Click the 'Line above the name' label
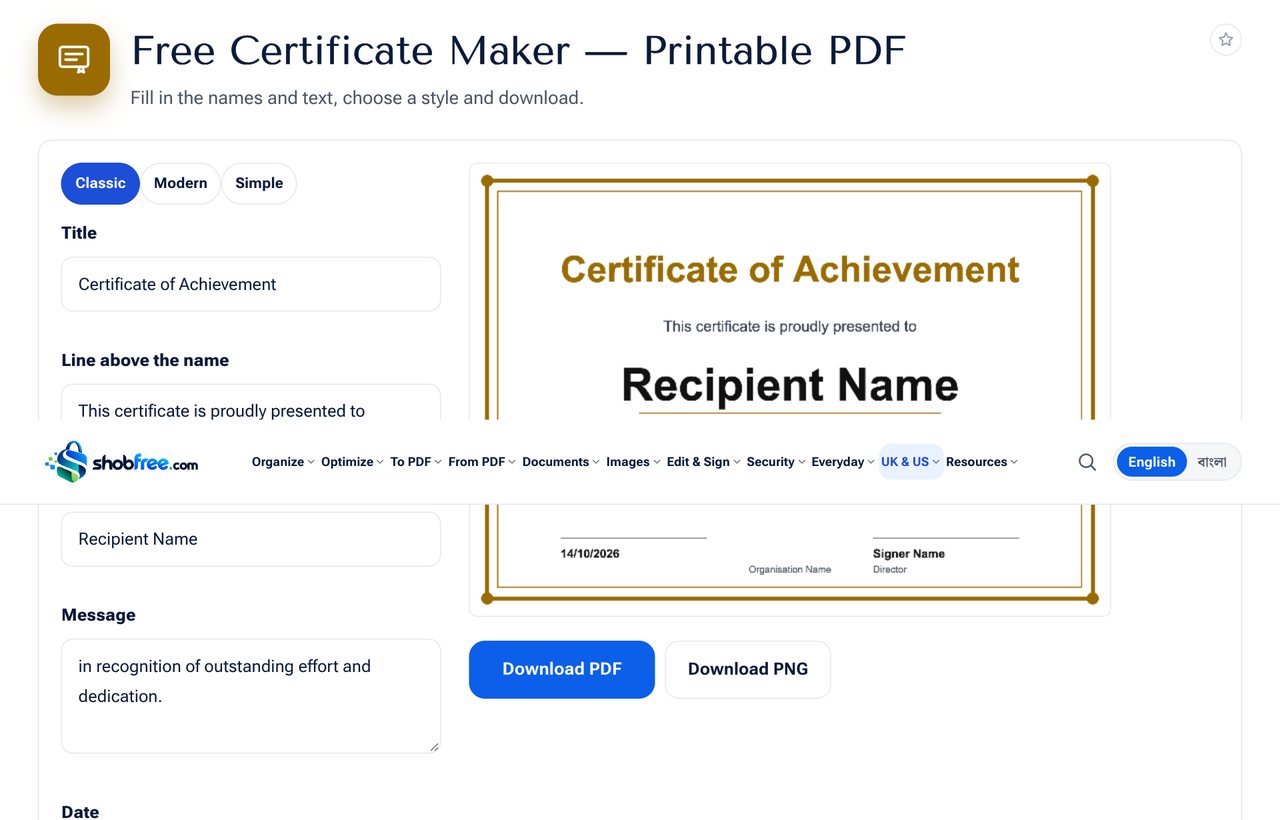 pos(145,360)
